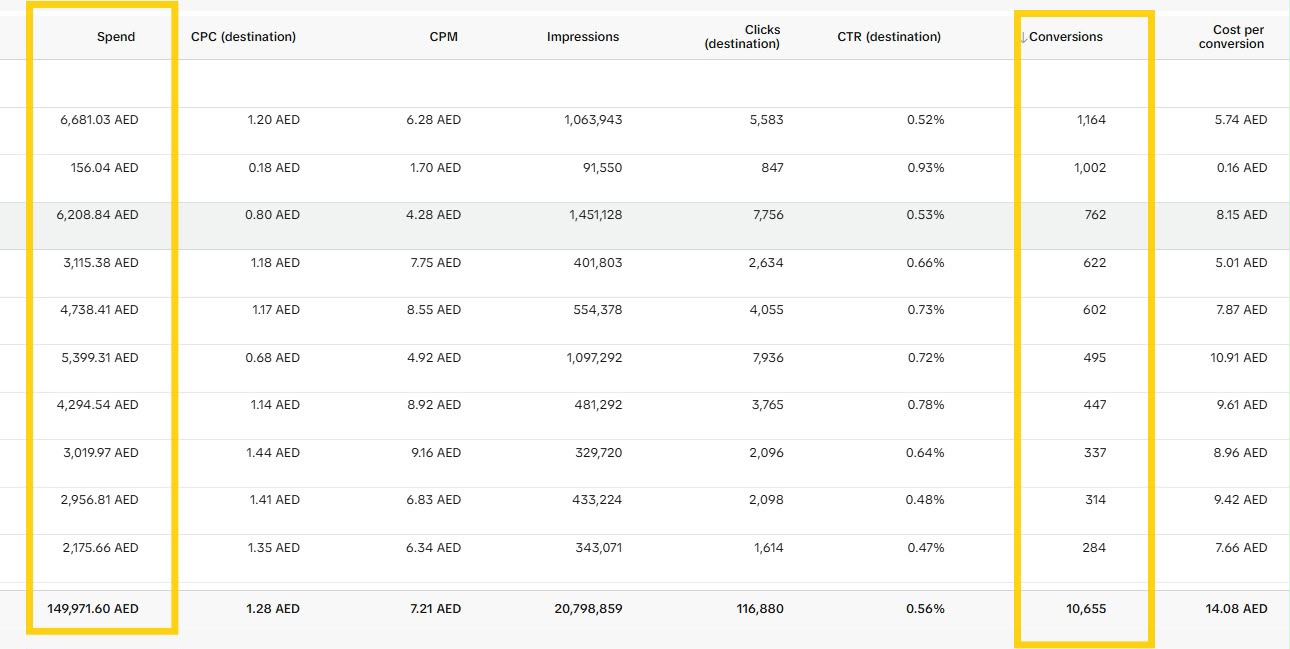Viewport: 1290px width, 649px height.
Task: Click the Clicks (destination) column header
Action: point(742,37)
